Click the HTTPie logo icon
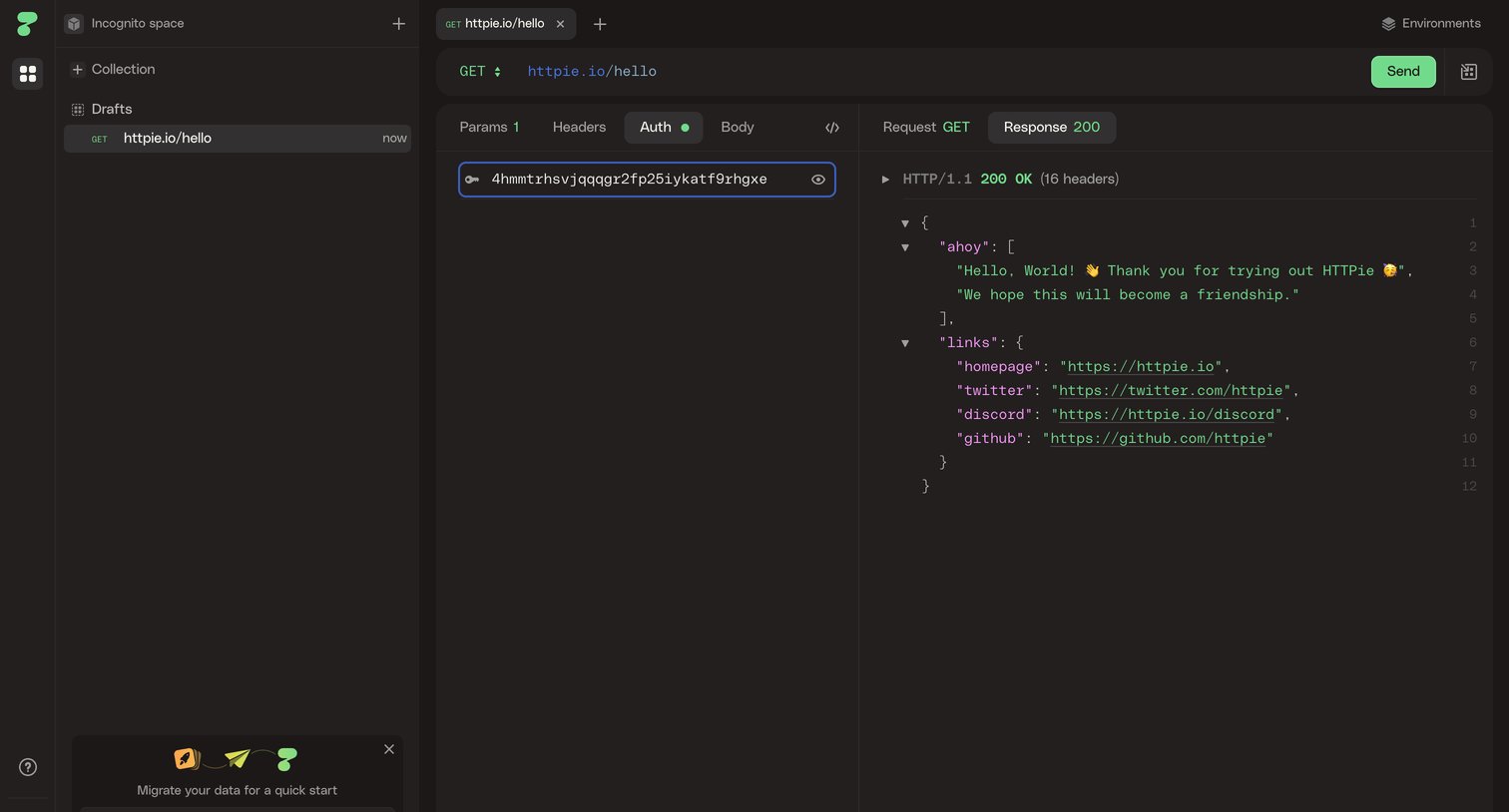1509x812 pixels. [27, 23]
